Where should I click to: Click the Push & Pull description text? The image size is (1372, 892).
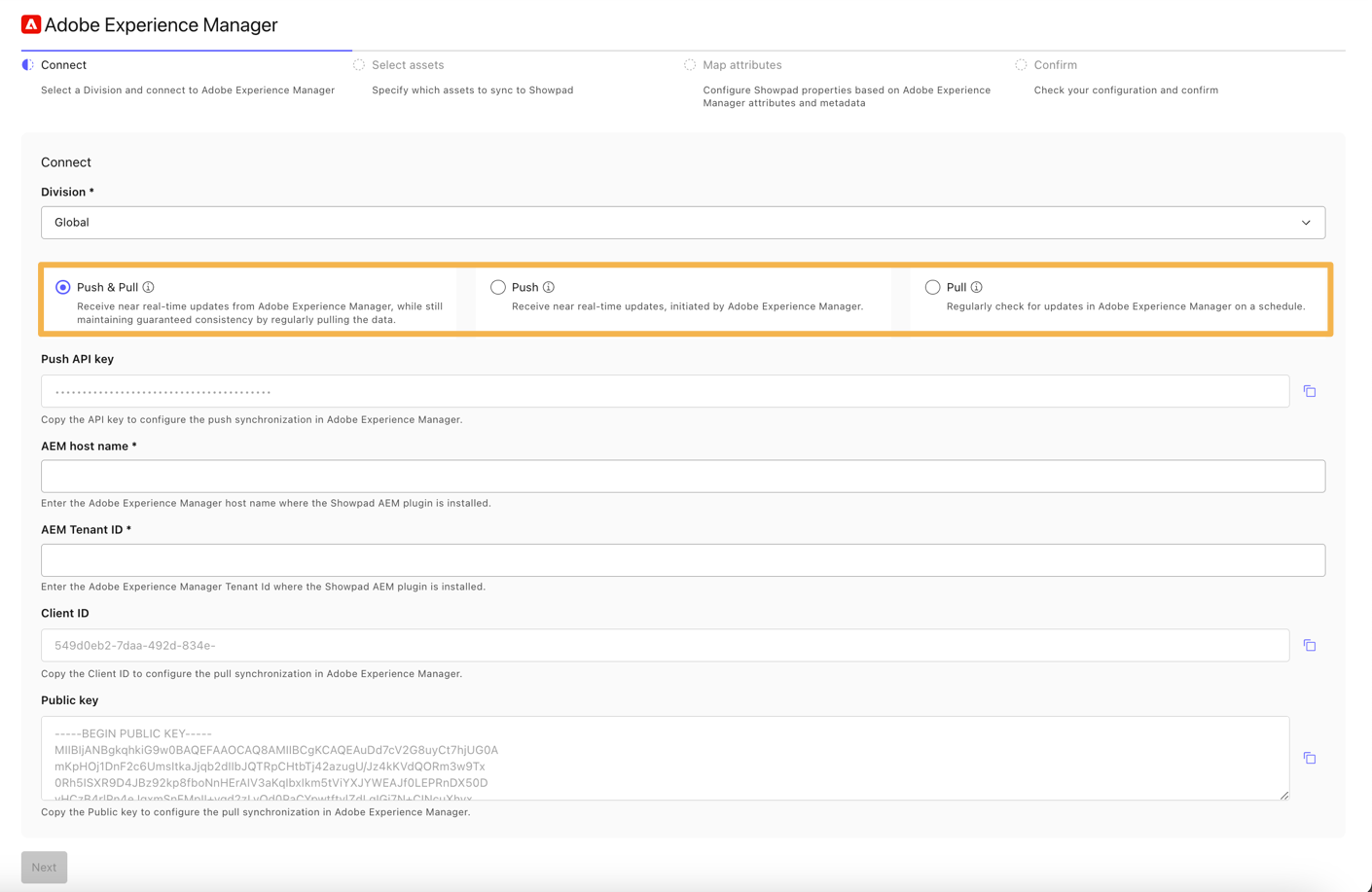pyautogui.click(x=260, y=313)
